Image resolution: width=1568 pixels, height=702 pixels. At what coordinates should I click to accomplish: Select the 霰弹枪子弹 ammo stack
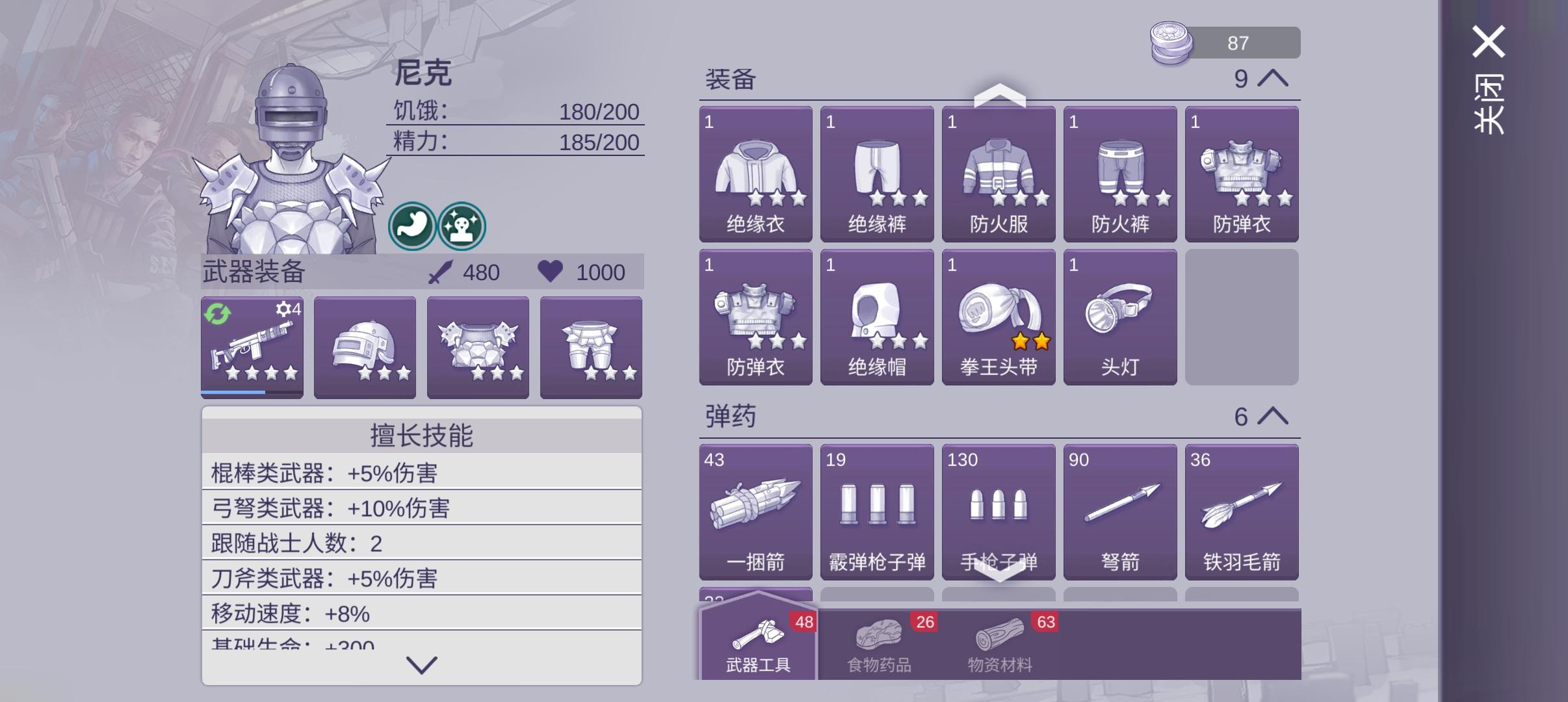click(x=877, y=512)
